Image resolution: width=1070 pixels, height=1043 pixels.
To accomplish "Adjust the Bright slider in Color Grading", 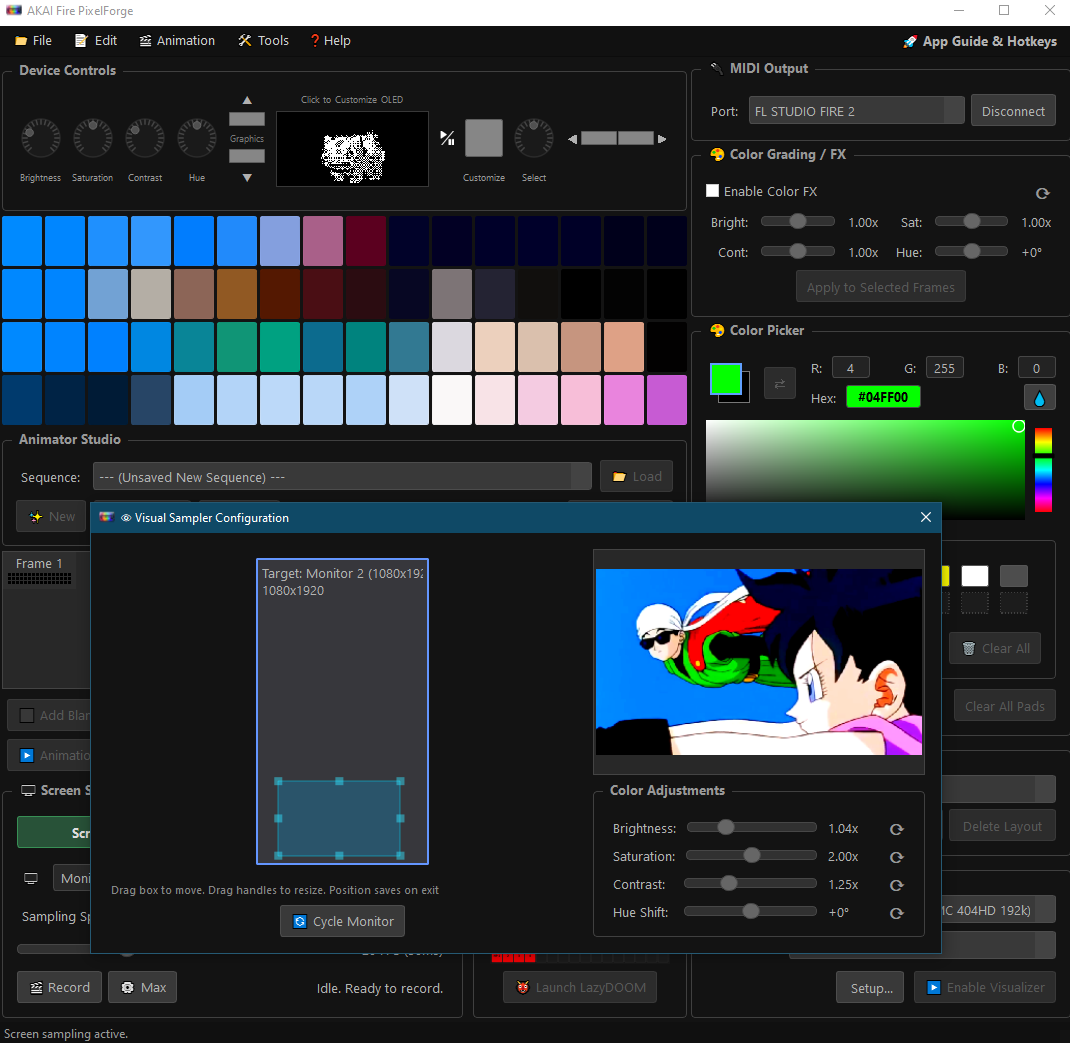I will pos(798,221).
